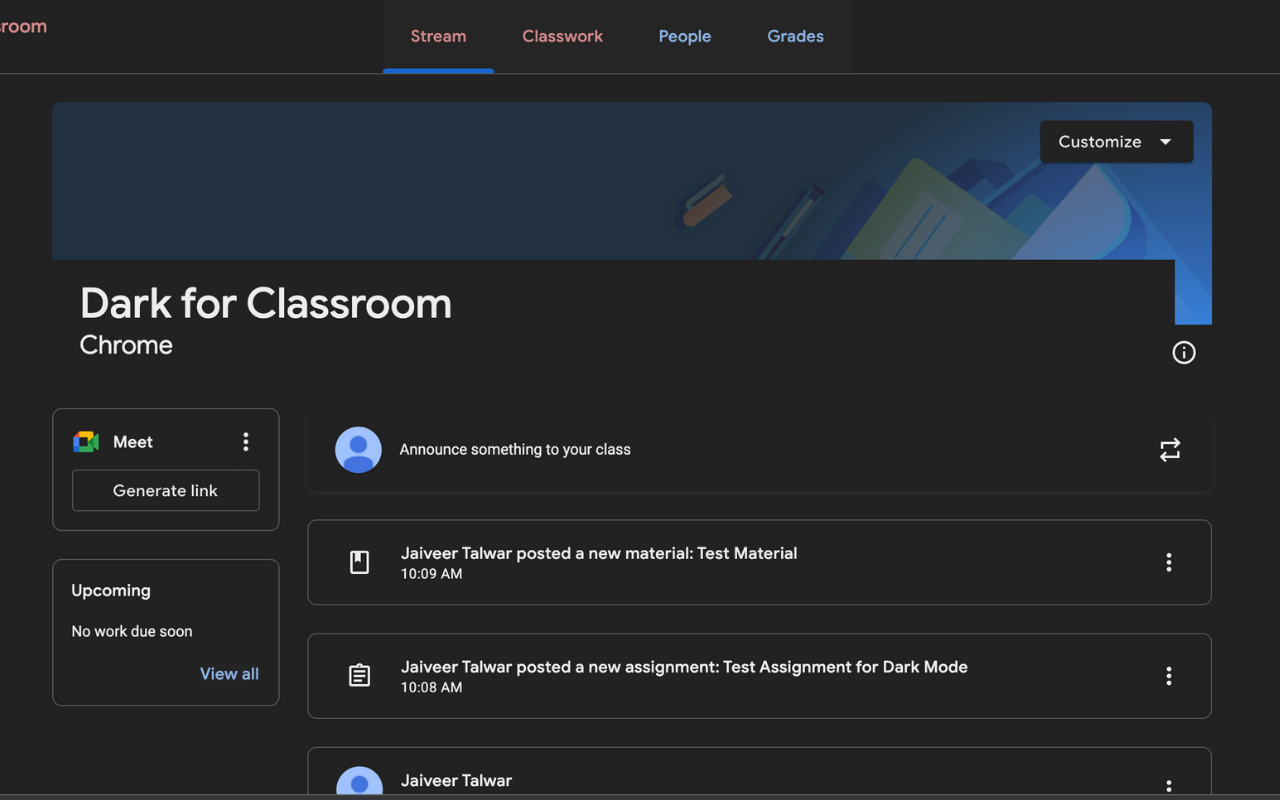Viewport: 1280px width, 800px height.
Task: Click the Jaiveer Talwar name at the bottom post
Action: (x=456, y=781)
